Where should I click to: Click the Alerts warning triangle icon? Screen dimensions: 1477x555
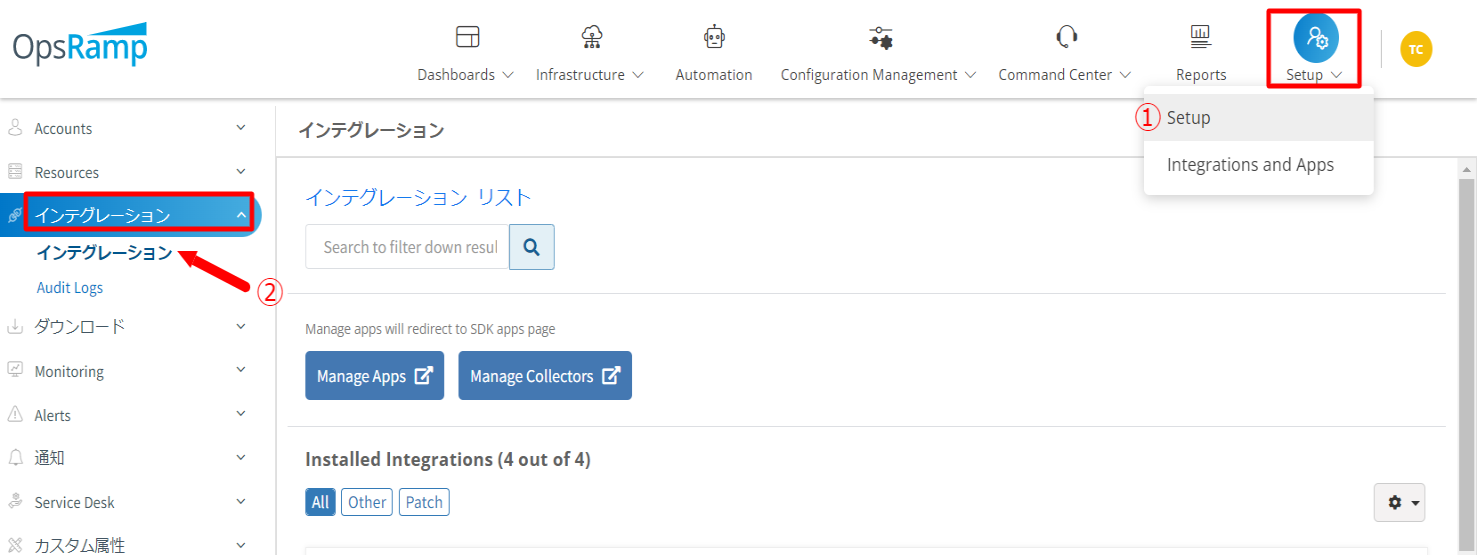click(15, 414)
